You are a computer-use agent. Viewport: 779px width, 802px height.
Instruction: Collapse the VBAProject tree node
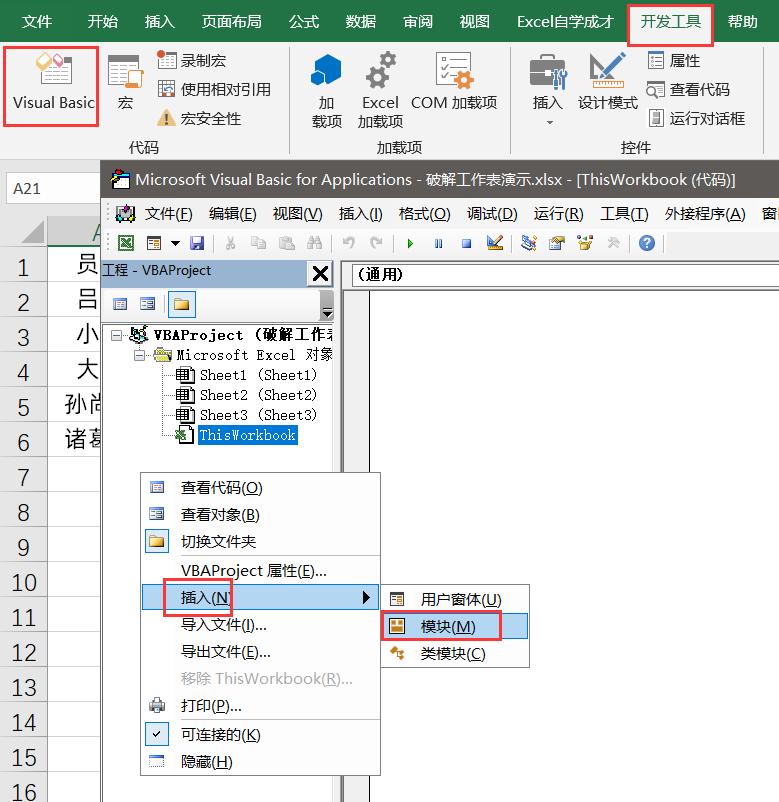point(118,335)
